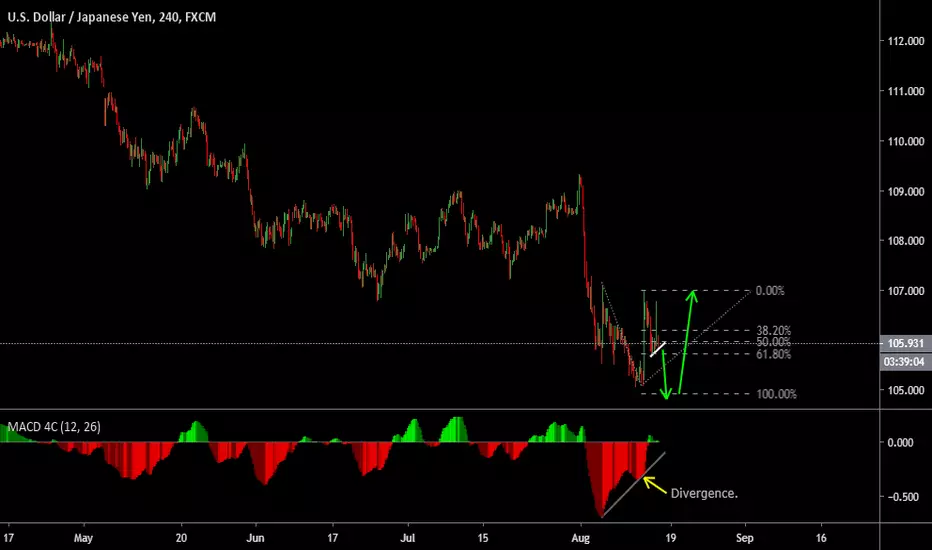Click the 20 date label on time axis

[181, 538]
